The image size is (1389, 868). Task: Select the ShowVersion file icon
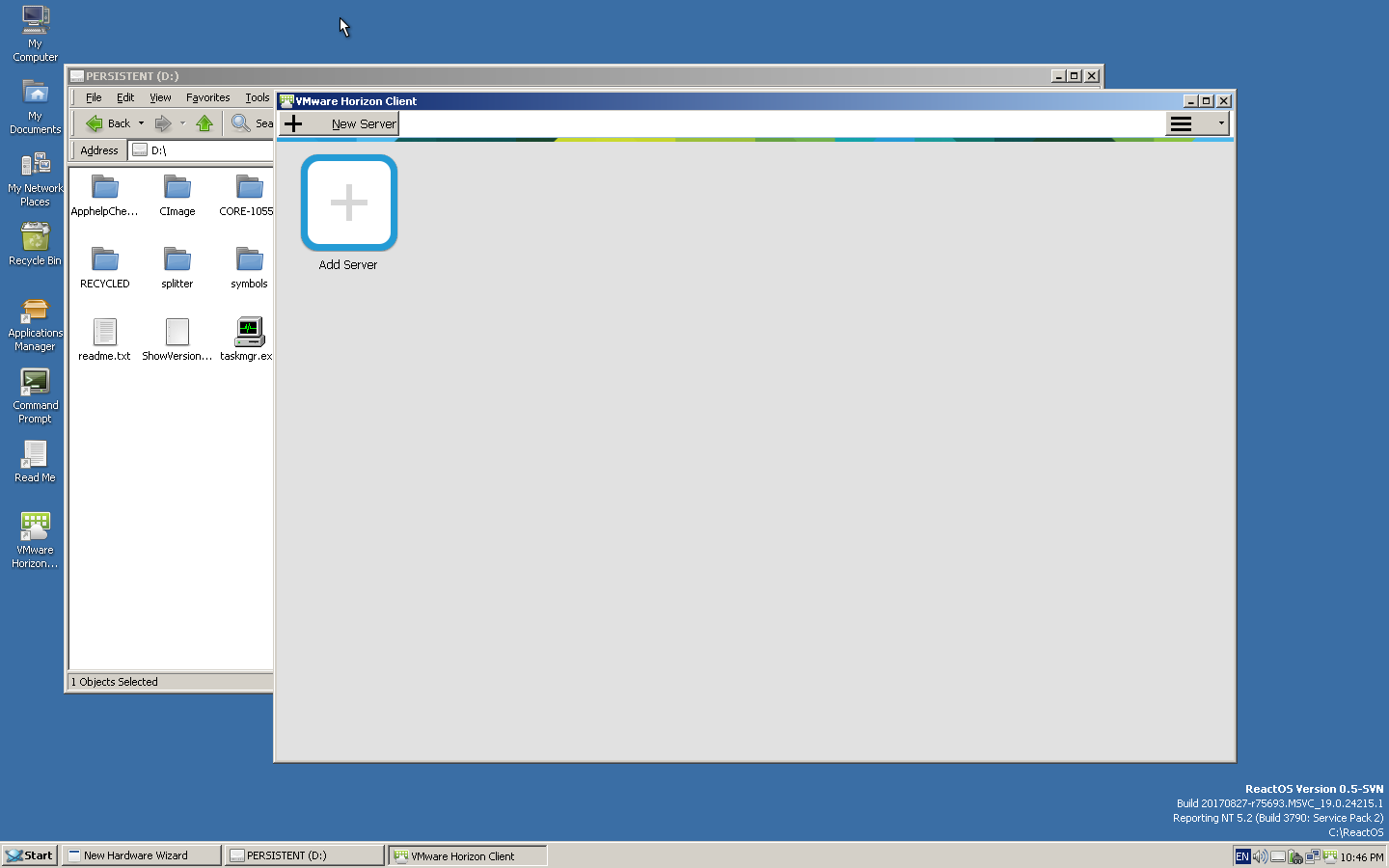pyautogui.click(x=177, y=331)
